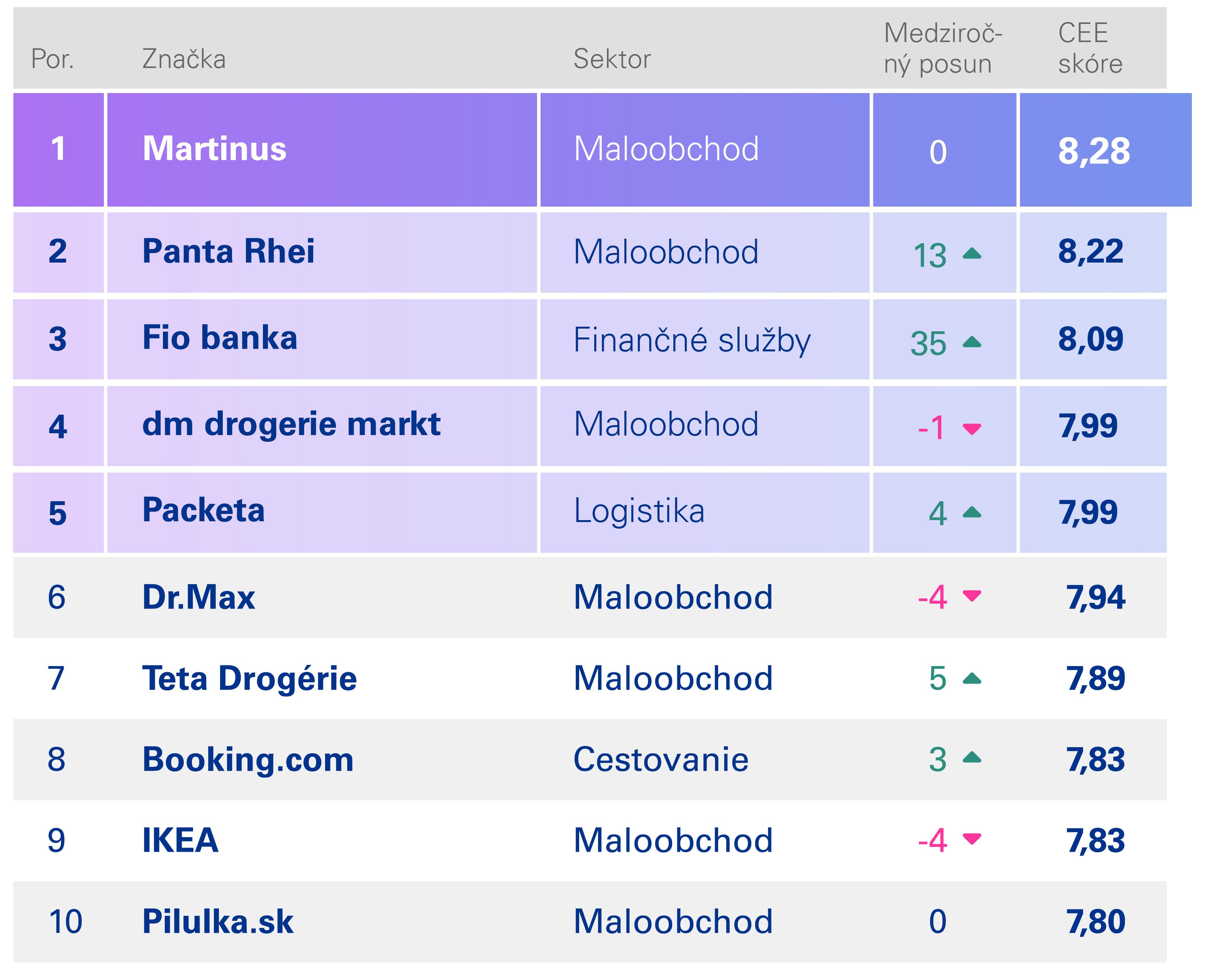Click the green up arrow in Fio banka row
The height and width of the screenshot is (980, 1205).
[x=971, y=342]
